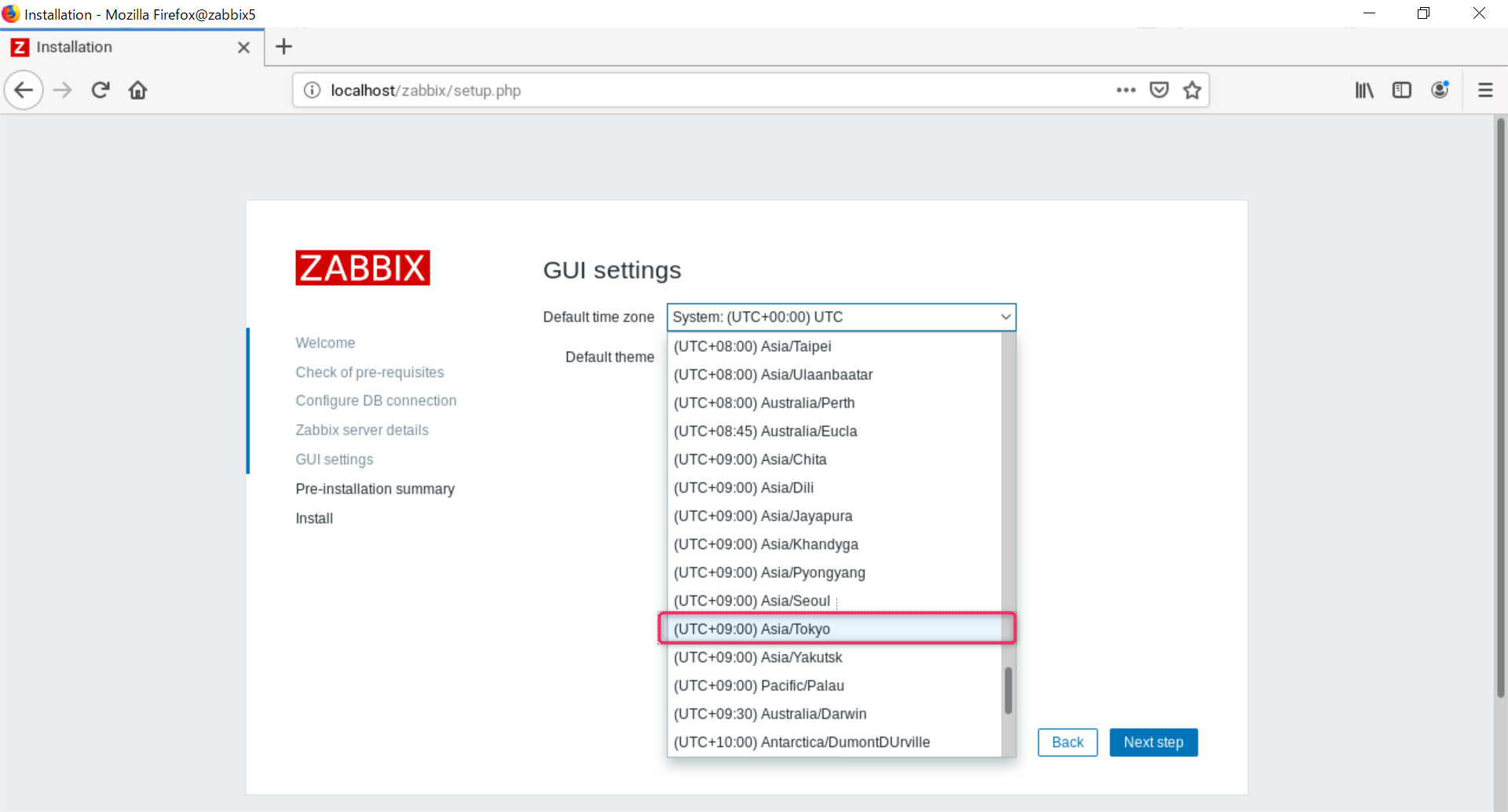
Task: Choose (UTC+08:00) Australia/Perth option
Action: point(835,403)
